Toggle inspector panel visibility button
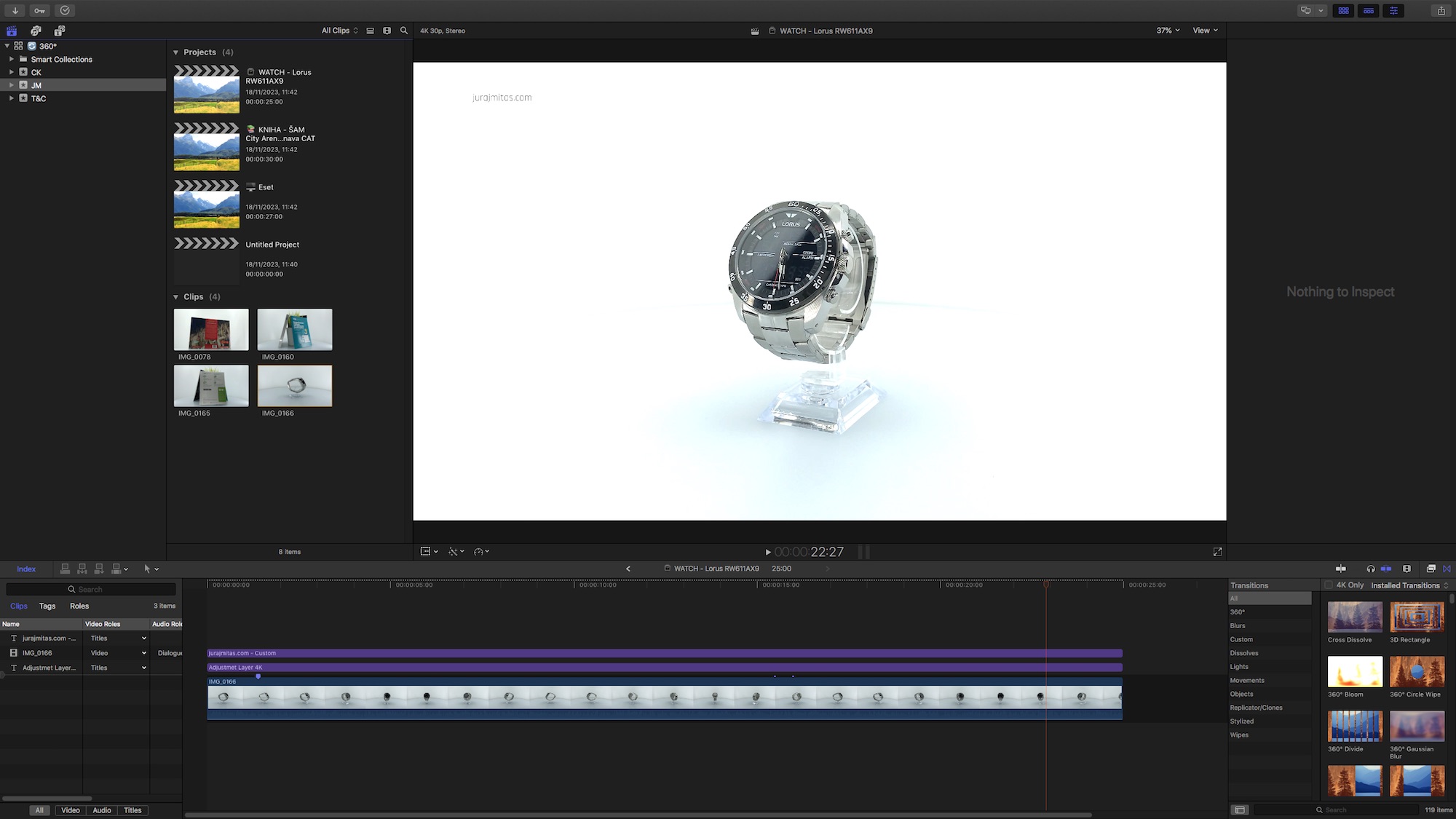Viewport: 1456px width, 819px height. (1393, 10)
